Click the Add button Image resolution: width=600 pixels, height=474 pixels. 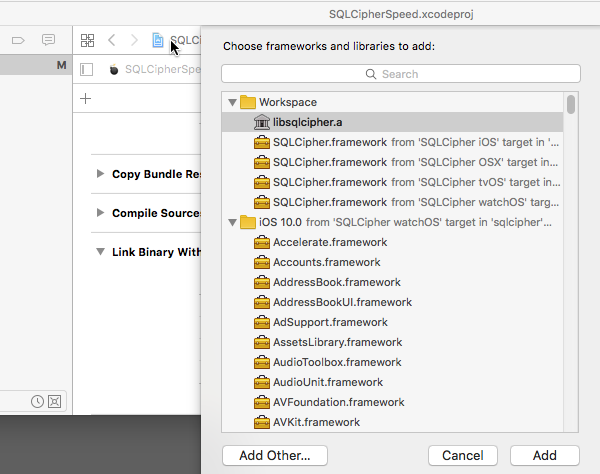pos(545,455)
